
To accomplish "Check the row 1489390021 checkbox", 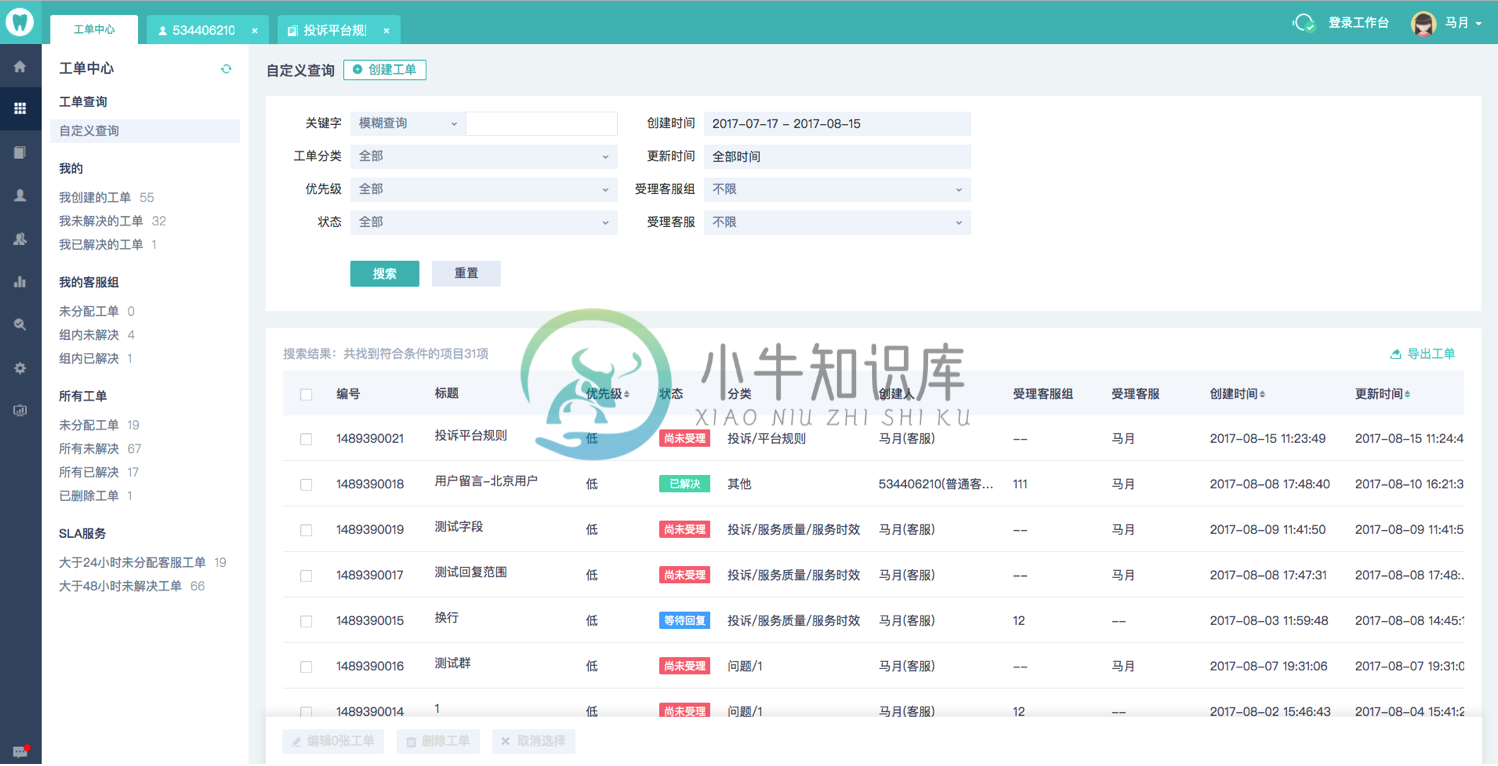I will (306, 439).
